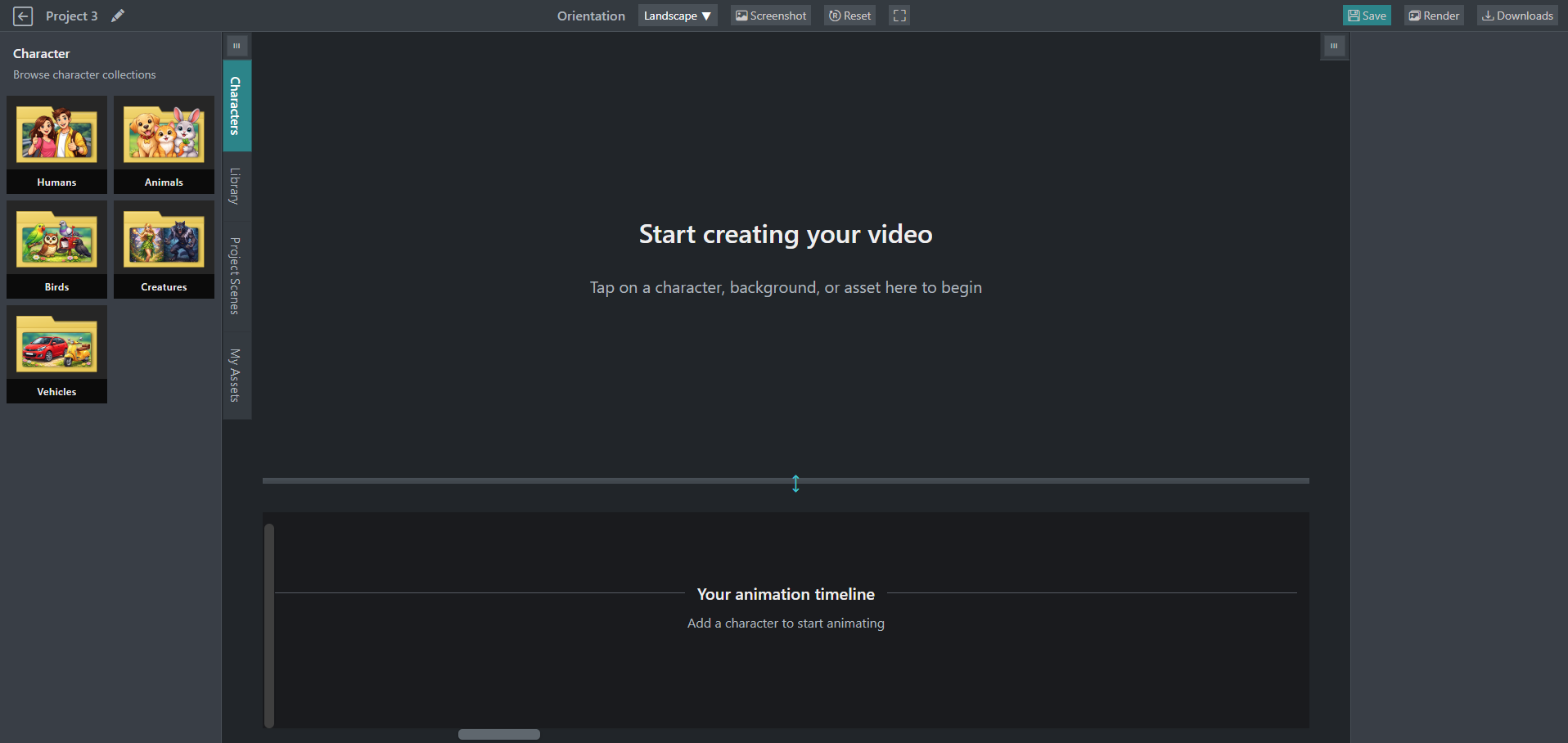This screenshot has height=743, width=1568.
Task: Click the vertical scrollbar in the timeline
Action: click(x=269, y=626)
